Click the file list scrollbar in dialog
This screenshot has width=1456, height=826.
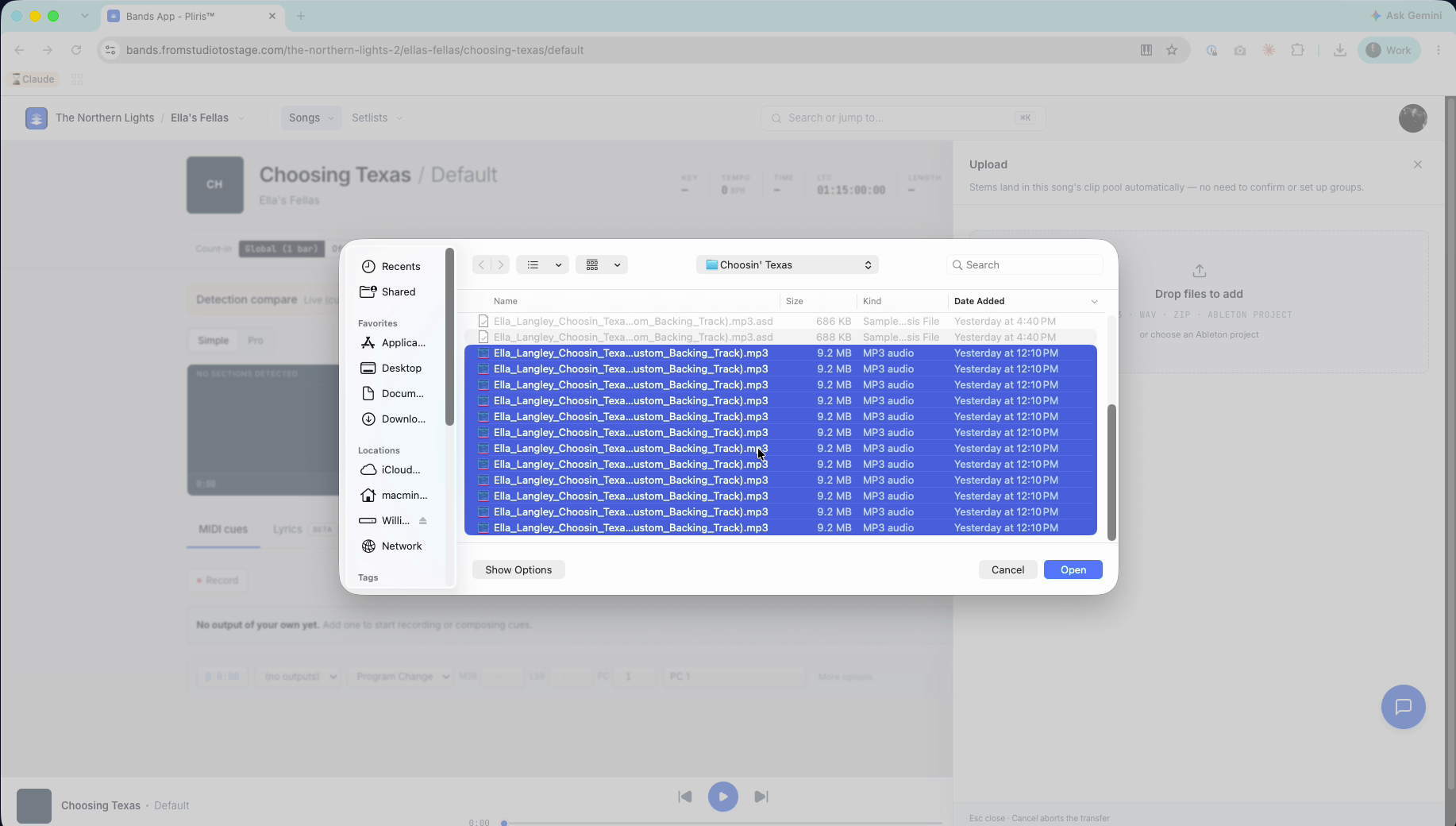(1111, 473)
